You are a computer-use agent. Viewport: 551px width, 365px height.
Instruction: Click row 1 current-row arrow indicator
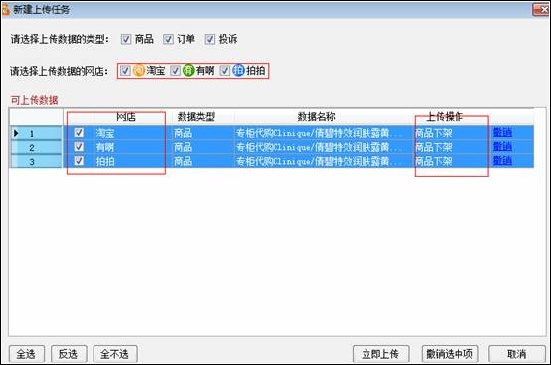pyautogui.click(x=16, y=133)
